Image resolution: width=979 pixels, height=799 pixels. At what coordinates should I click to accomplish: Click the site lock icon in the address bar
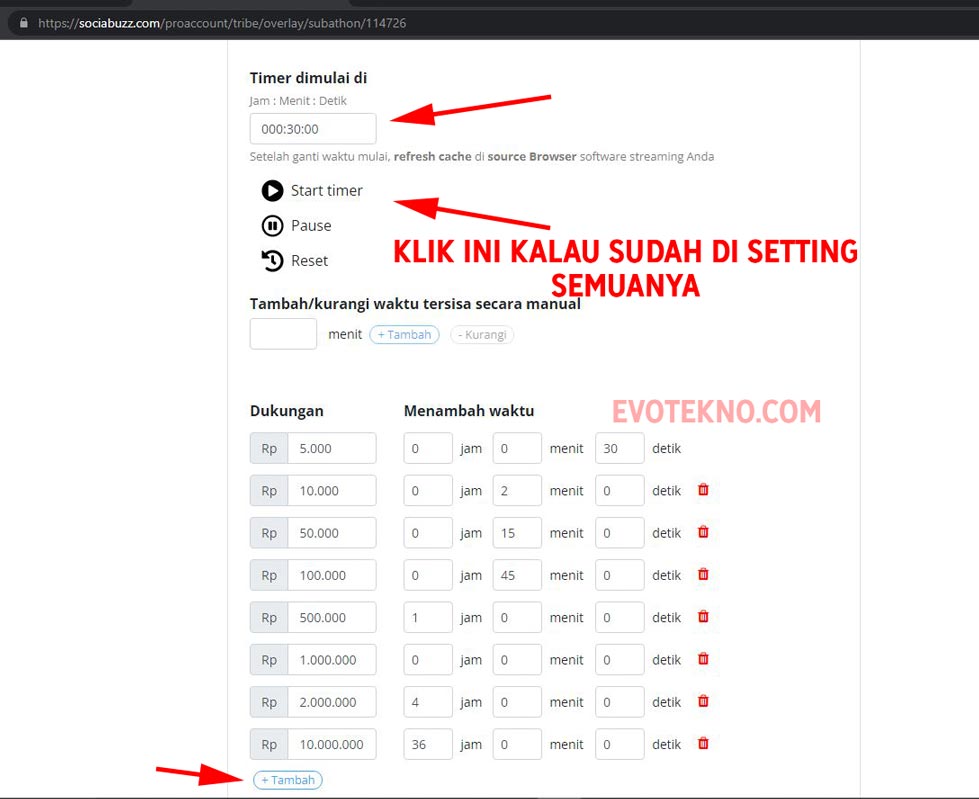click(24, 22)
